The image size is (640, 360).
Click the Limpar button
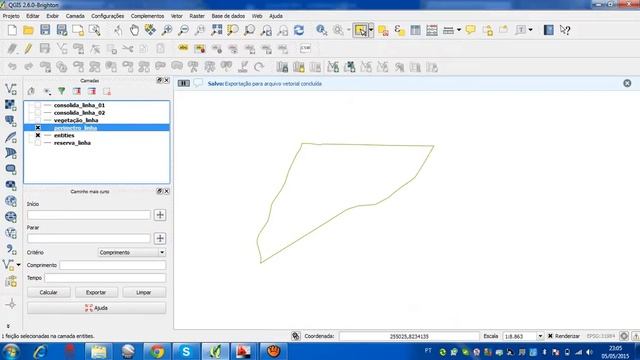tap(144, 292)
